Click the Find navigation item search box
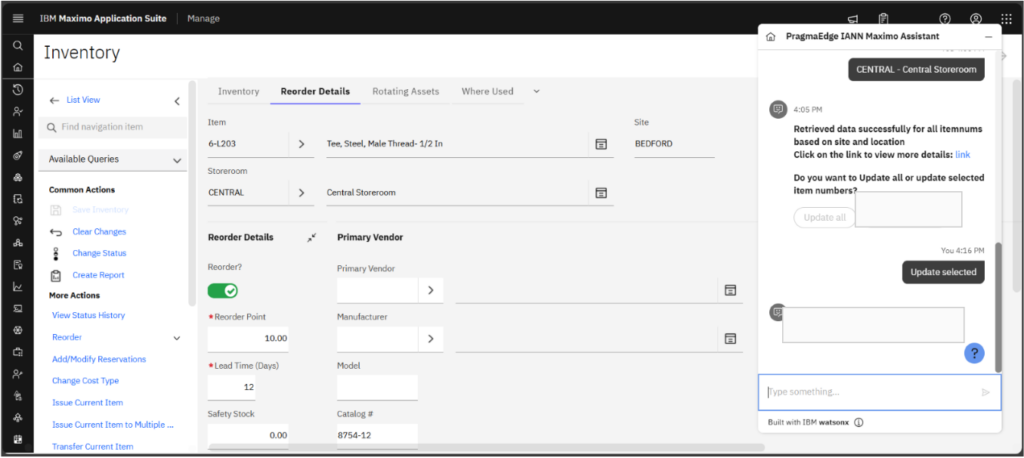The height and width of the screenshot is (458, 1024). click(112, 127)
